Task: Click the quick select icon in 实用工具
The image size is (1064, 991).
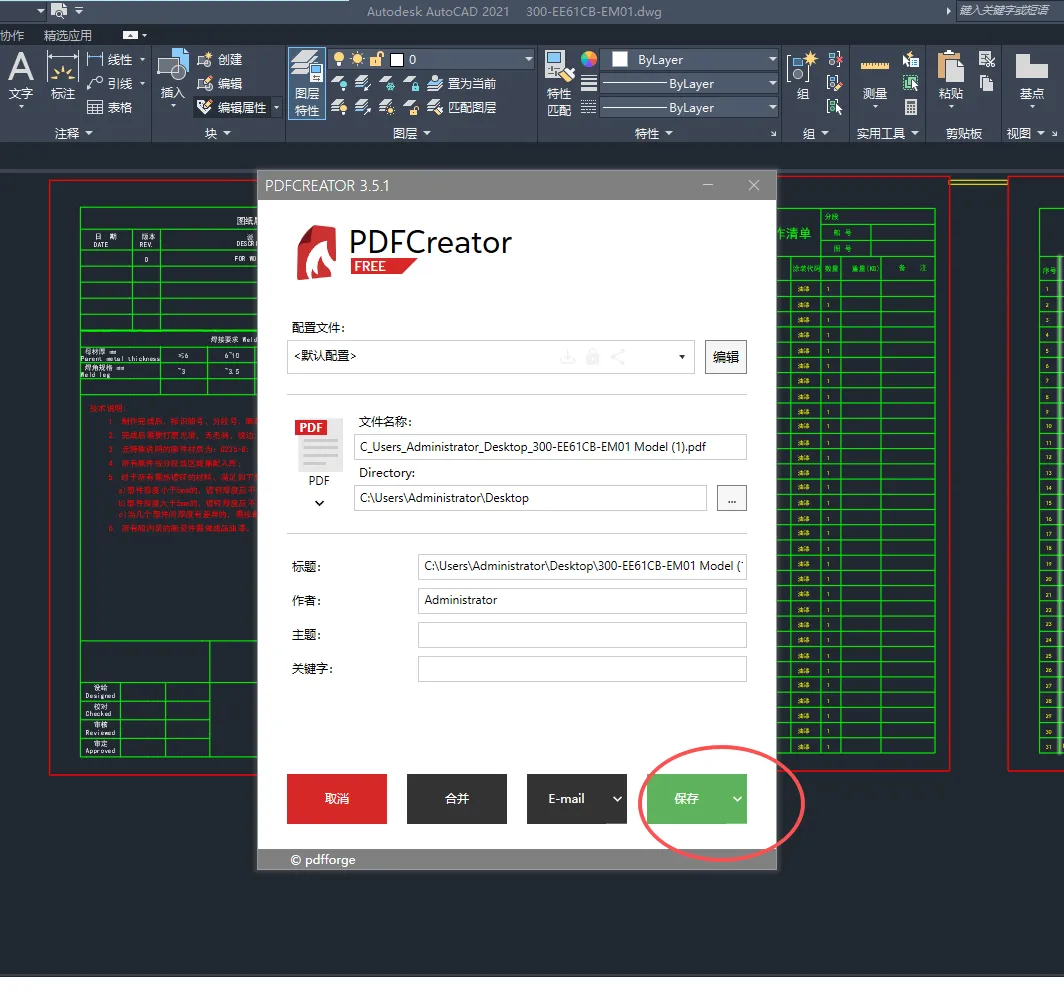Action: pyautogui.click(x=911, y=83)
